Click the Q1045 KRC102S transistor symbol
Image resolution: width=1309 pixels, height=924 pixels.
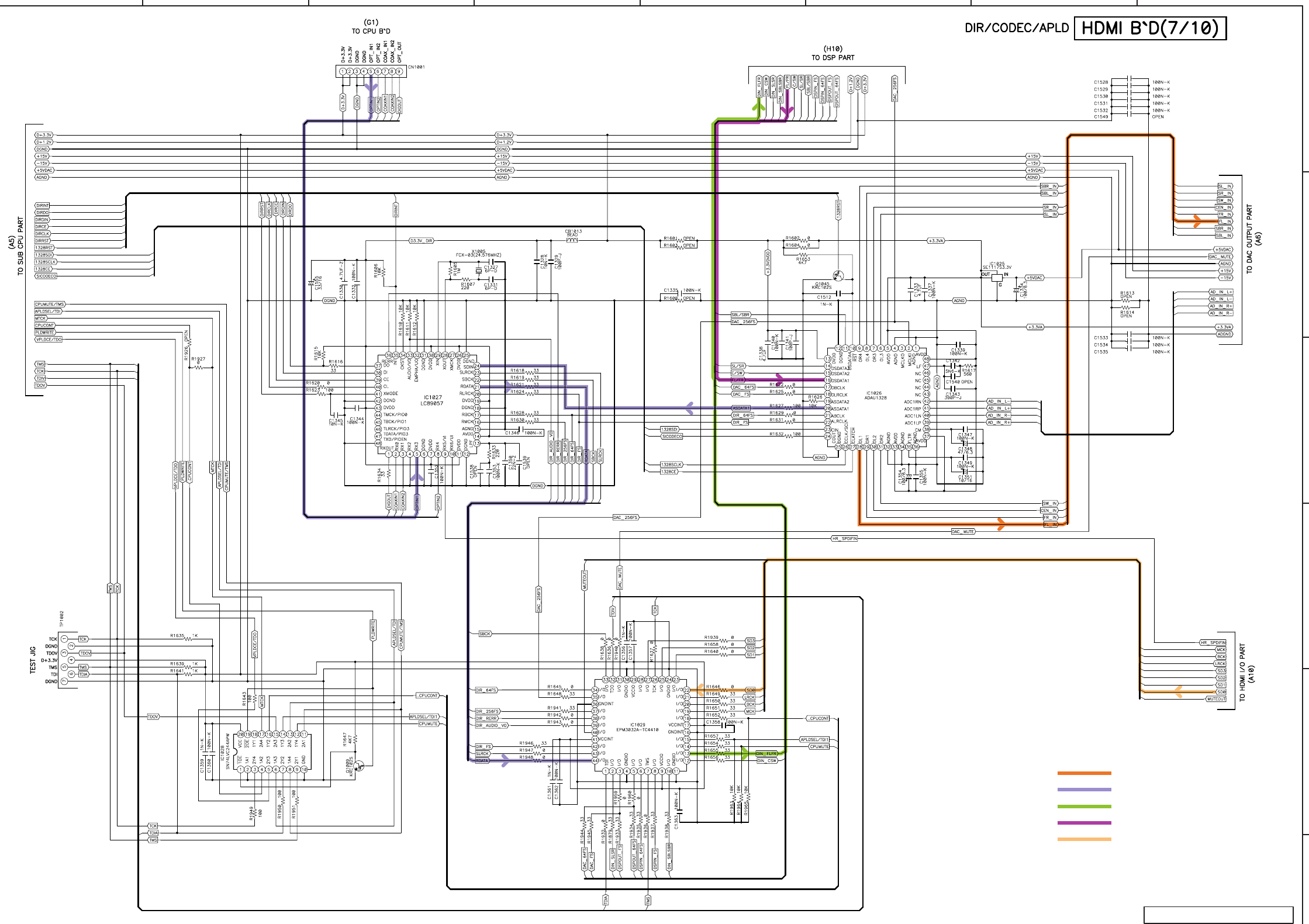pyautogui.click(x=840, y=275)
